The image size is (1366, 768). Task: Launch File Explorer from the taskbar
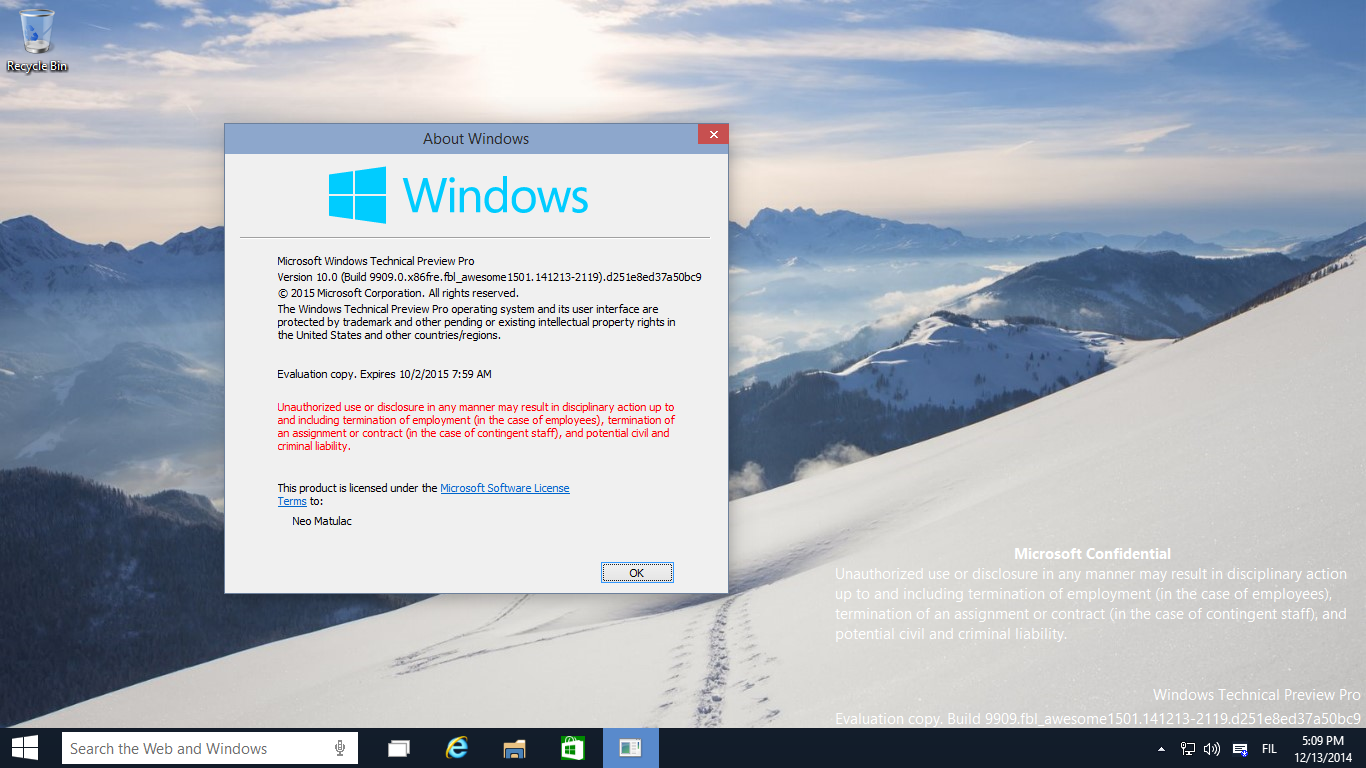click(x=514, y=747)
